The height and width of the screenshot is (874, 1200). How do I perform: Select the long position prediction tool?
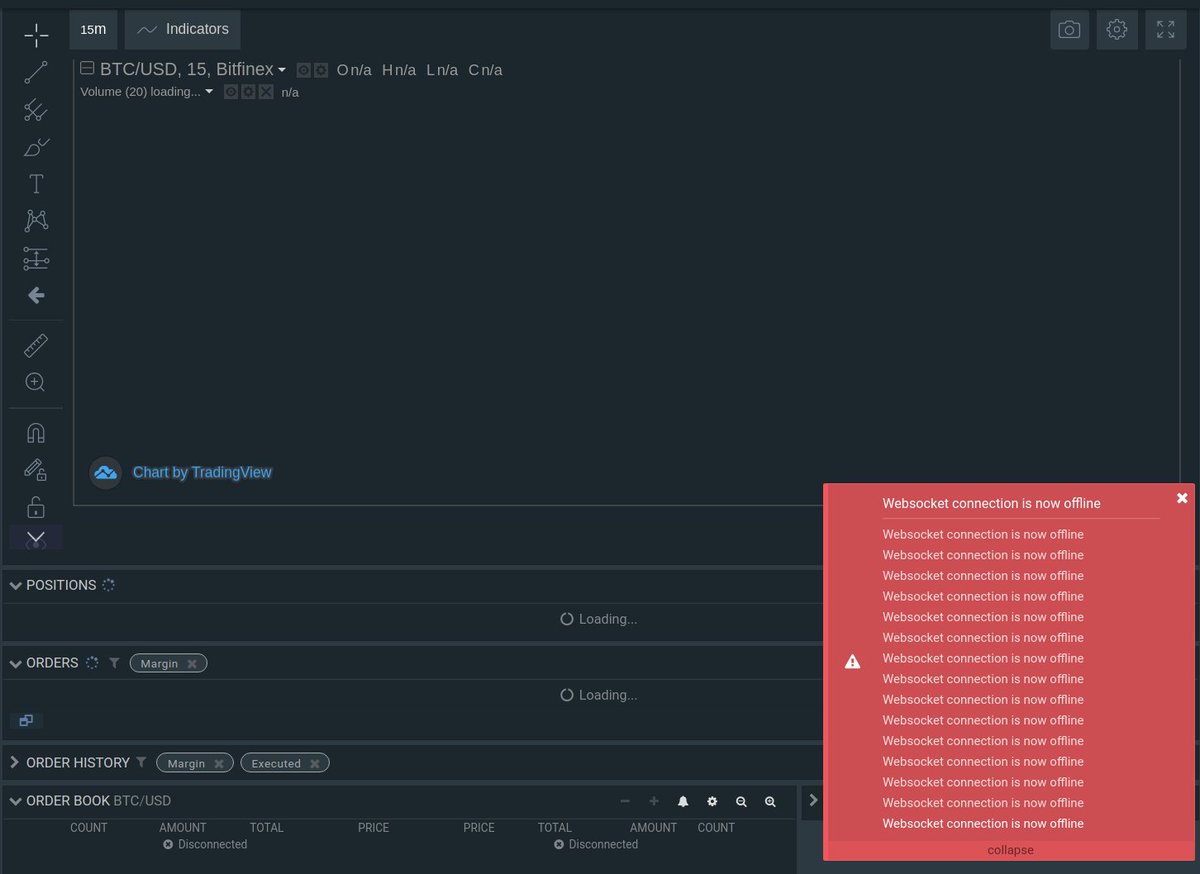click(x=36, y=259)
